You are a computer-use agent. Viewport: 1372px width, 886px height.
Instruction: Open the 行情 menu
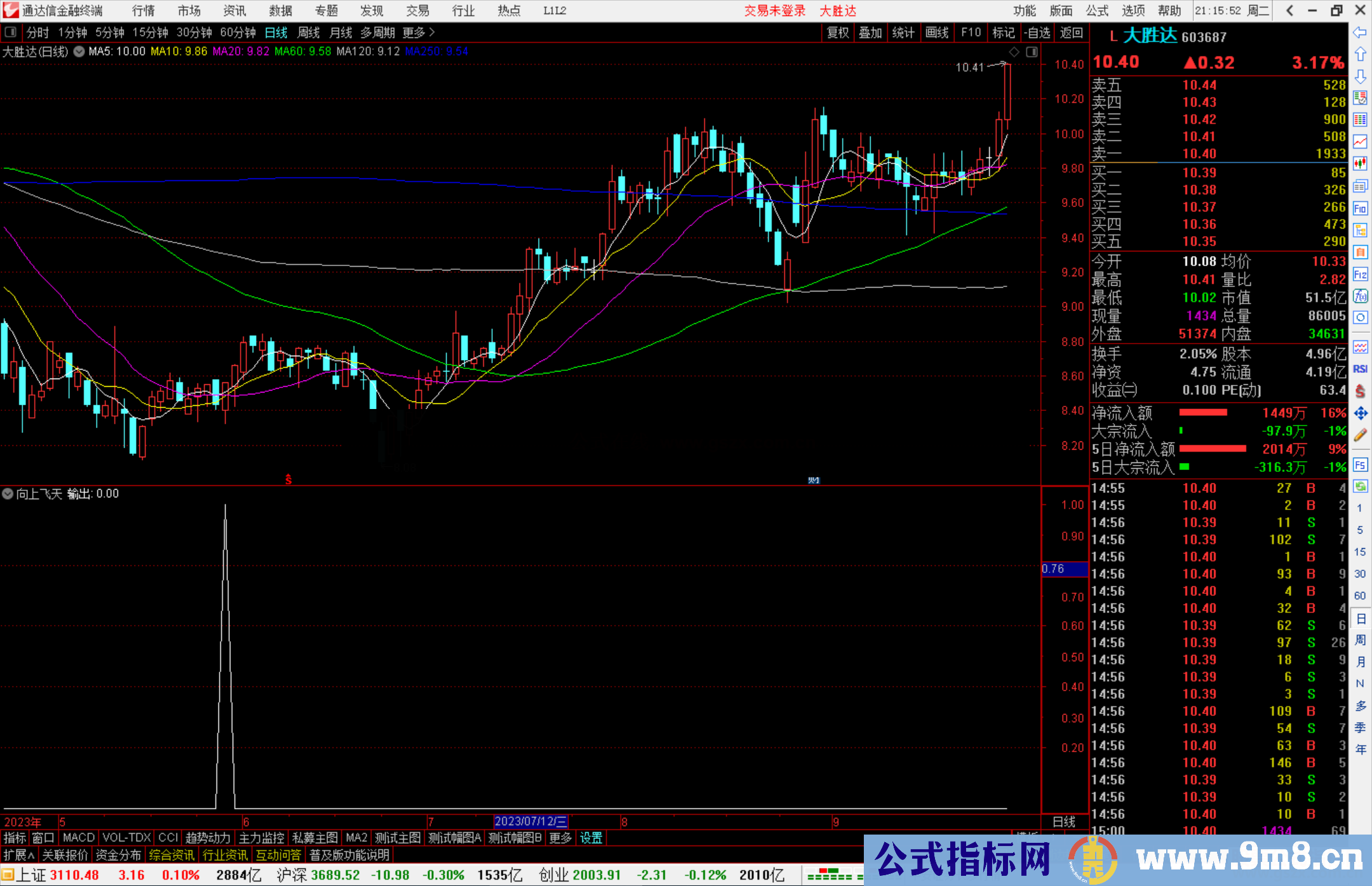(x=144, y=11)
